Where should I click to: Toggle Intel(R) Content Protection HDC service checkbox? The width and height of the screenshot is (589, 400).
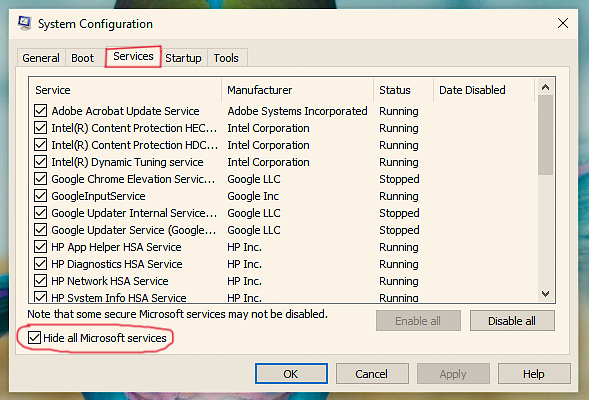pos(40,145)
